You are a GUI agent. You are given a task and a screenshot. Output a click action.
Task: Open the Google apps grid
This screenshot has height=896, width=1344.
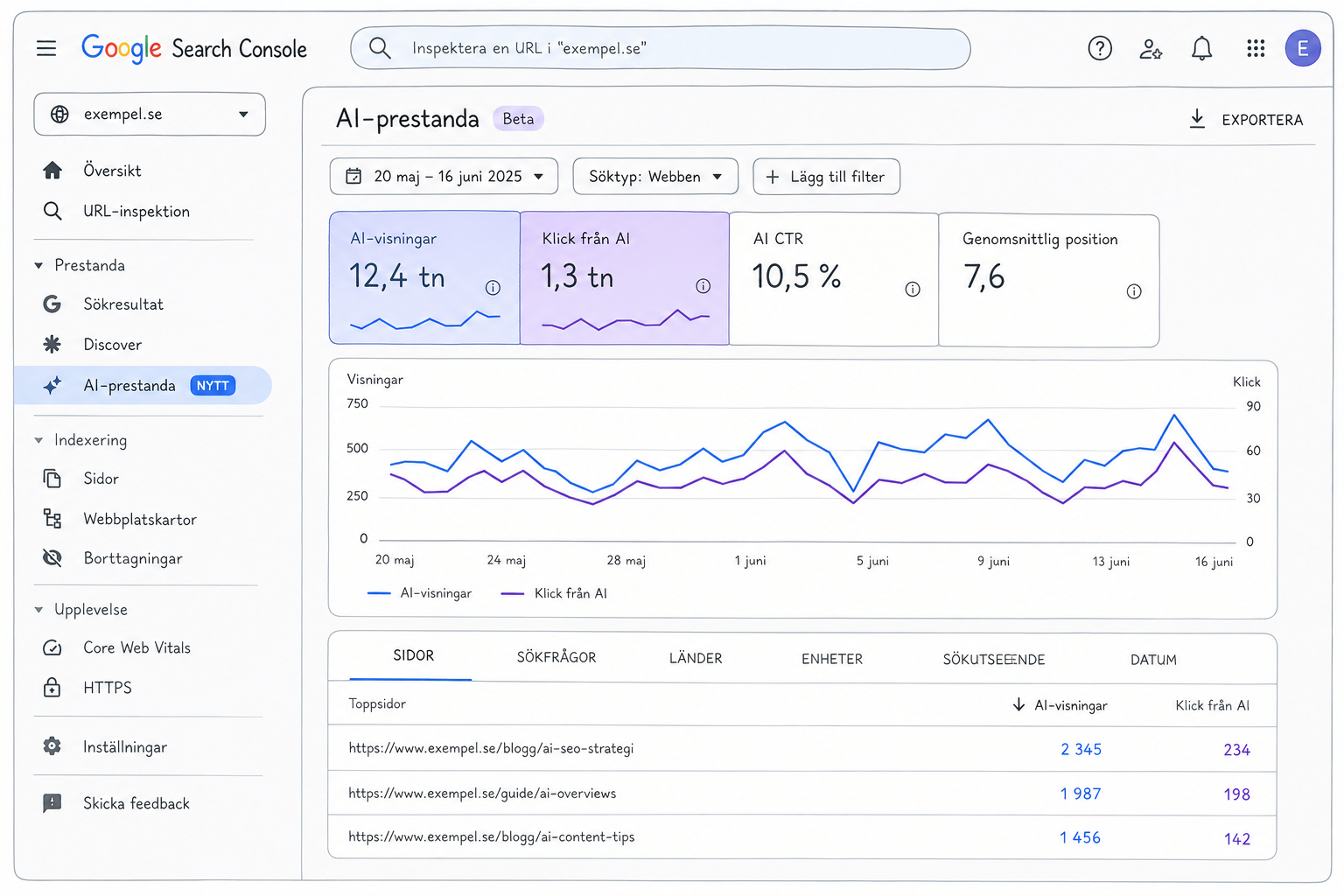(1256, 48)
